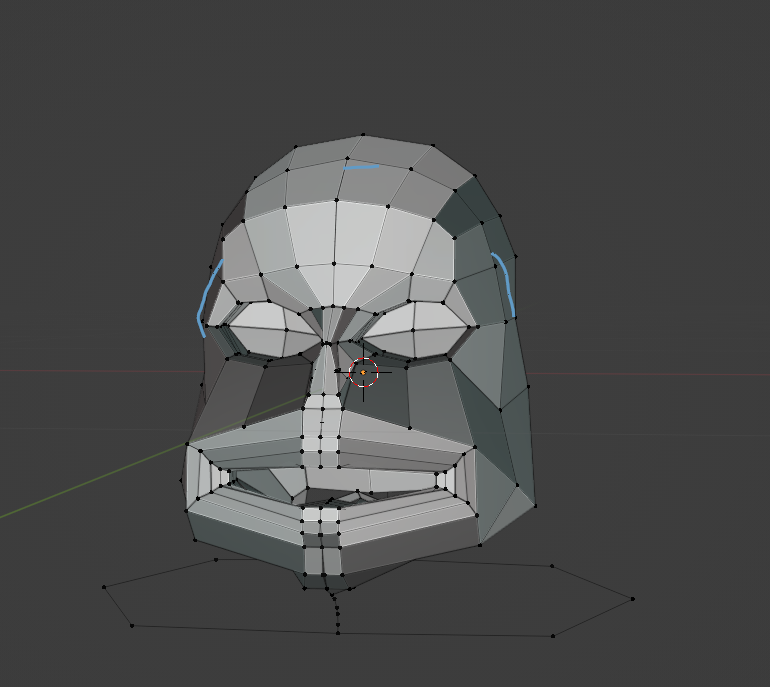Select the leftmost vertex of the base outline

coord(104,587)
